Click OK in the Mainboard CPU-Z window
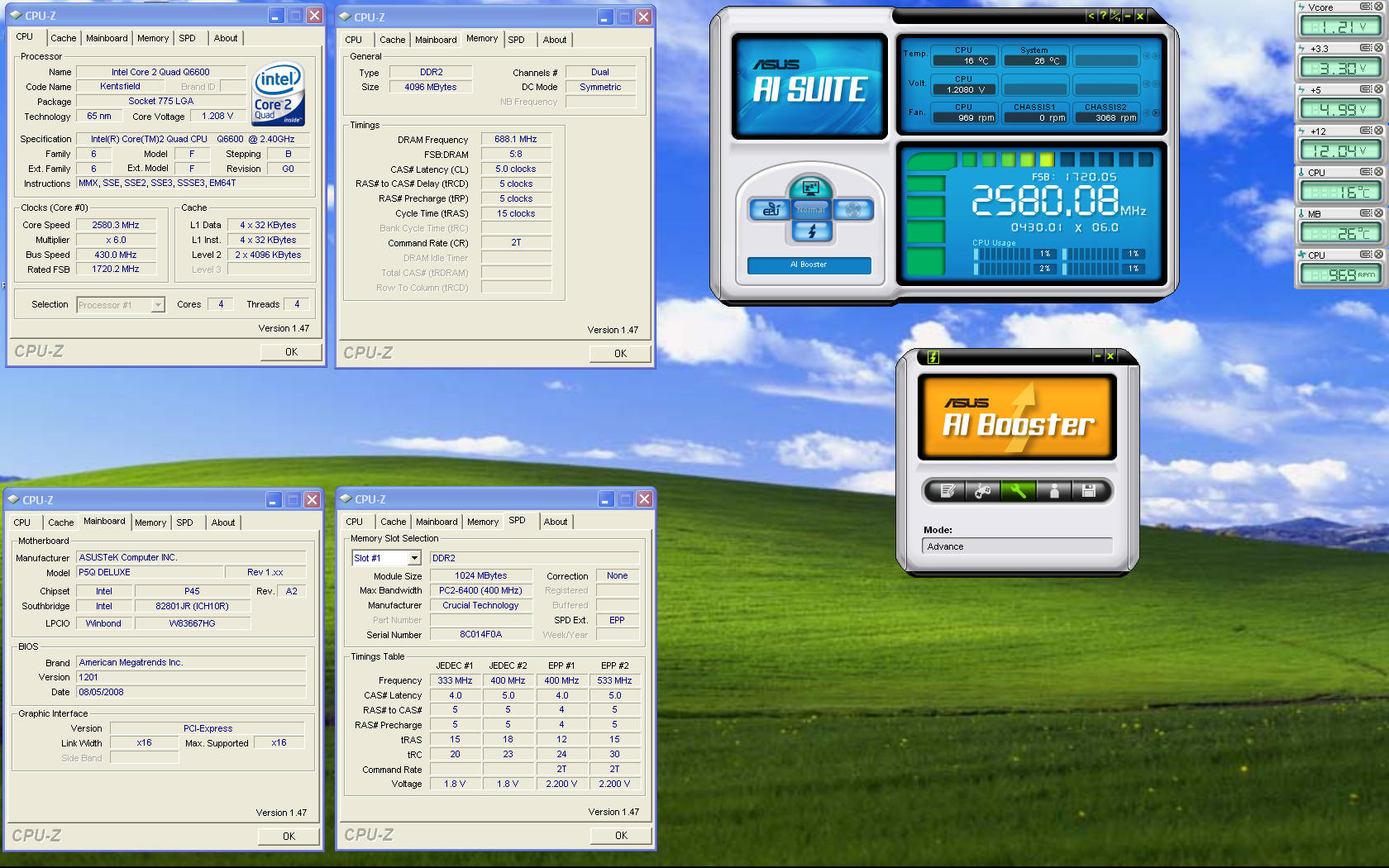 click(289, 837)
